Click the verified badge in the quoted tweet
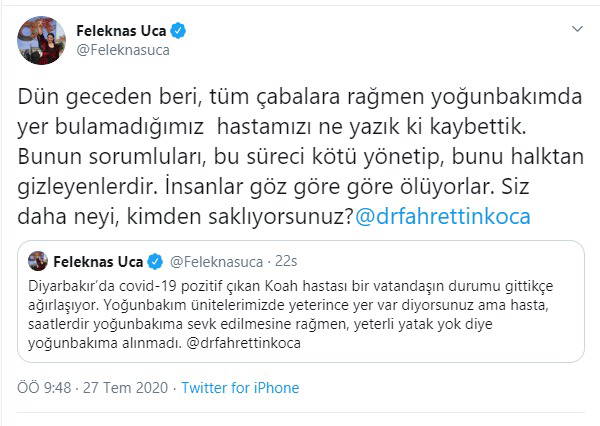Image resolution: width=600 pixels, height=426 pixels. pyautogui.click(x=155, y=262)
